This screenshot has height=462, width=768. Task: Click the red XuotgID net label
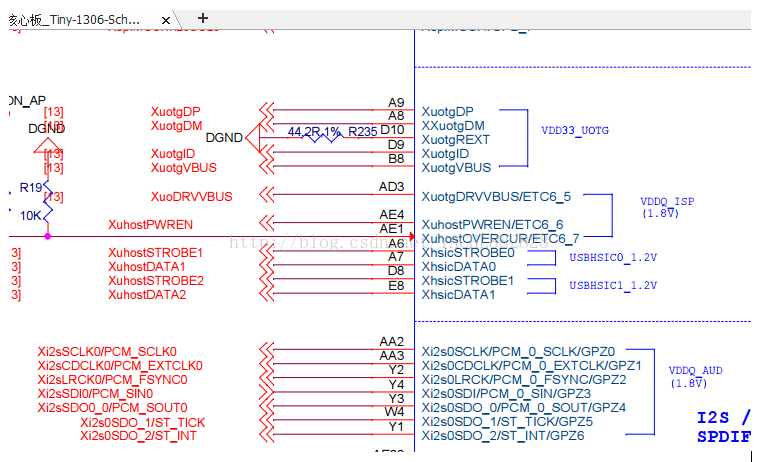pos(173,154)
